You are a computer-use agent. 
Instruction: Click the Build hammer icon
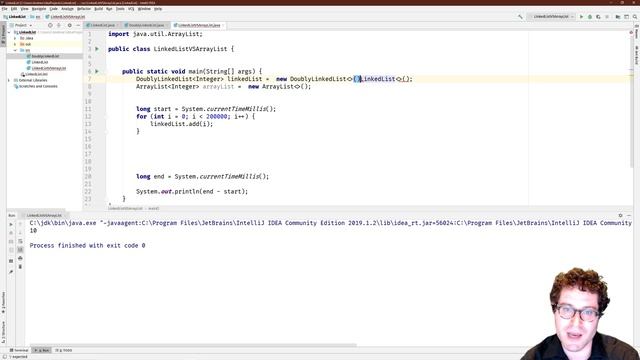(520, 17)
